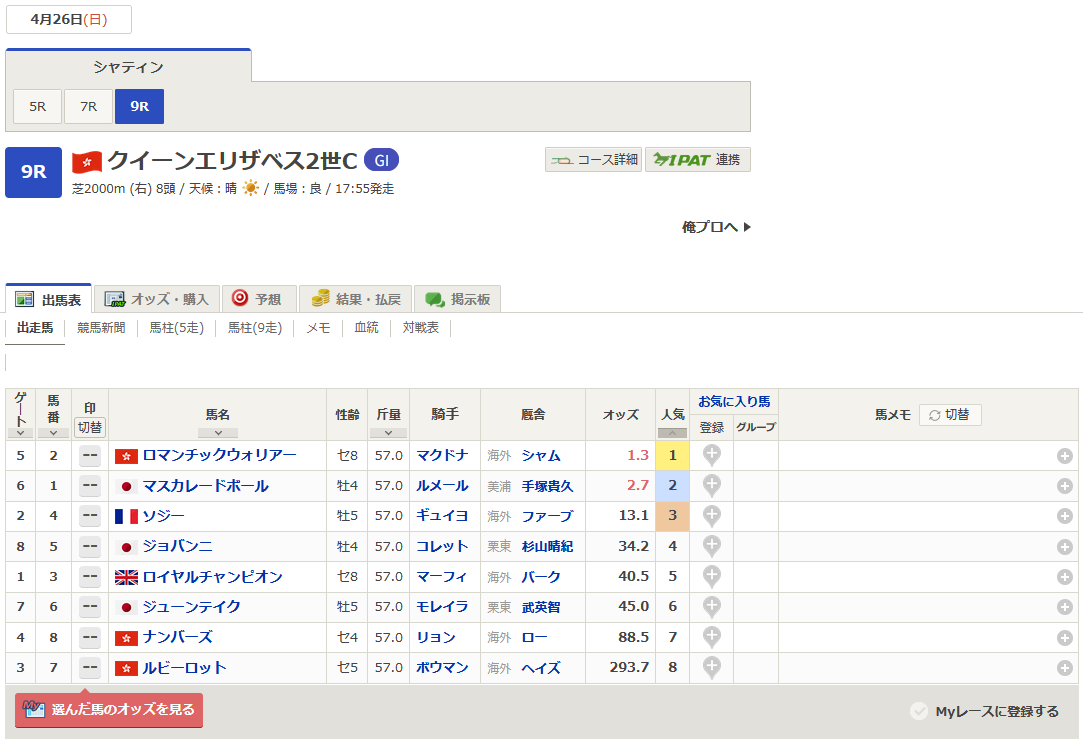Image resolution: width=1083 pixels, height=742 pixels.
Task: Click blue popularity cell 2
Action: (672, 486)
